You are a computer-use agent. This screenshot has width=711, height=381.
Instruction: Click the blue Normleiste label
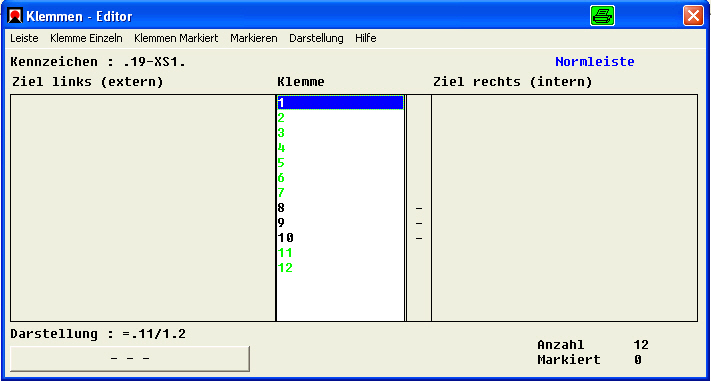pyautogui.click(x=594, y=62)
